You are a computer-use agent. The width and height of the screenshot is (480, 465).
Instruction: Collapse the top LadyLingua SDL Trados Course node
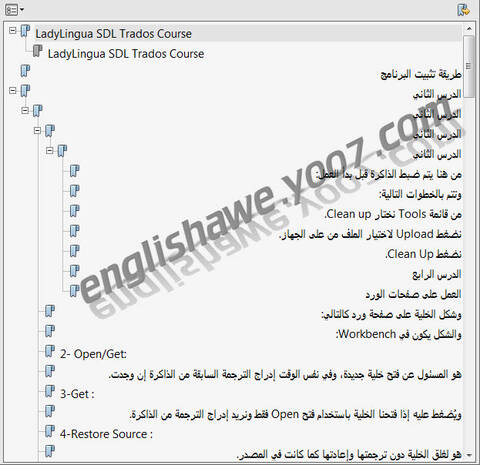pyautogui.click(x=13, y=31)
